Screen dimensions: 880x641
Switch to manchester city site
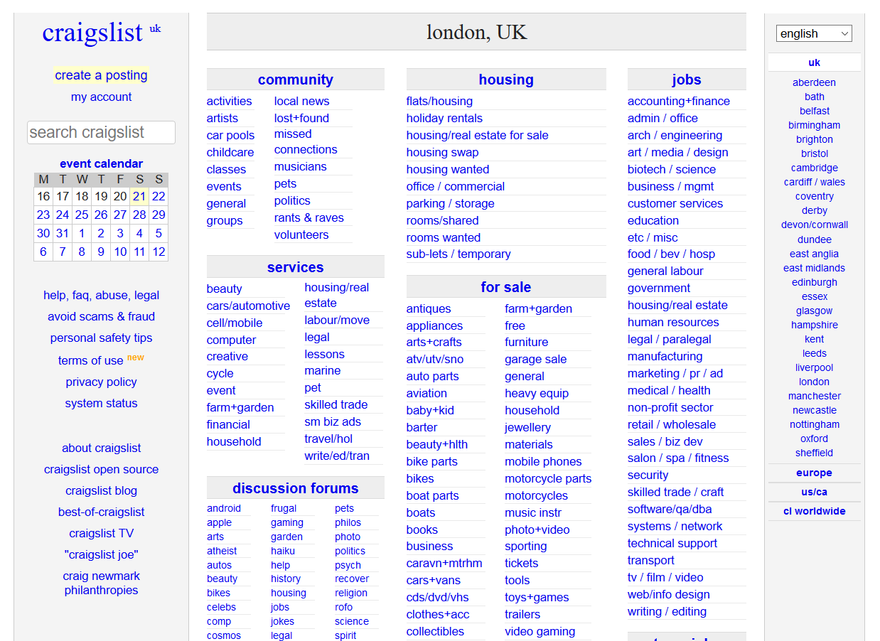814,396
